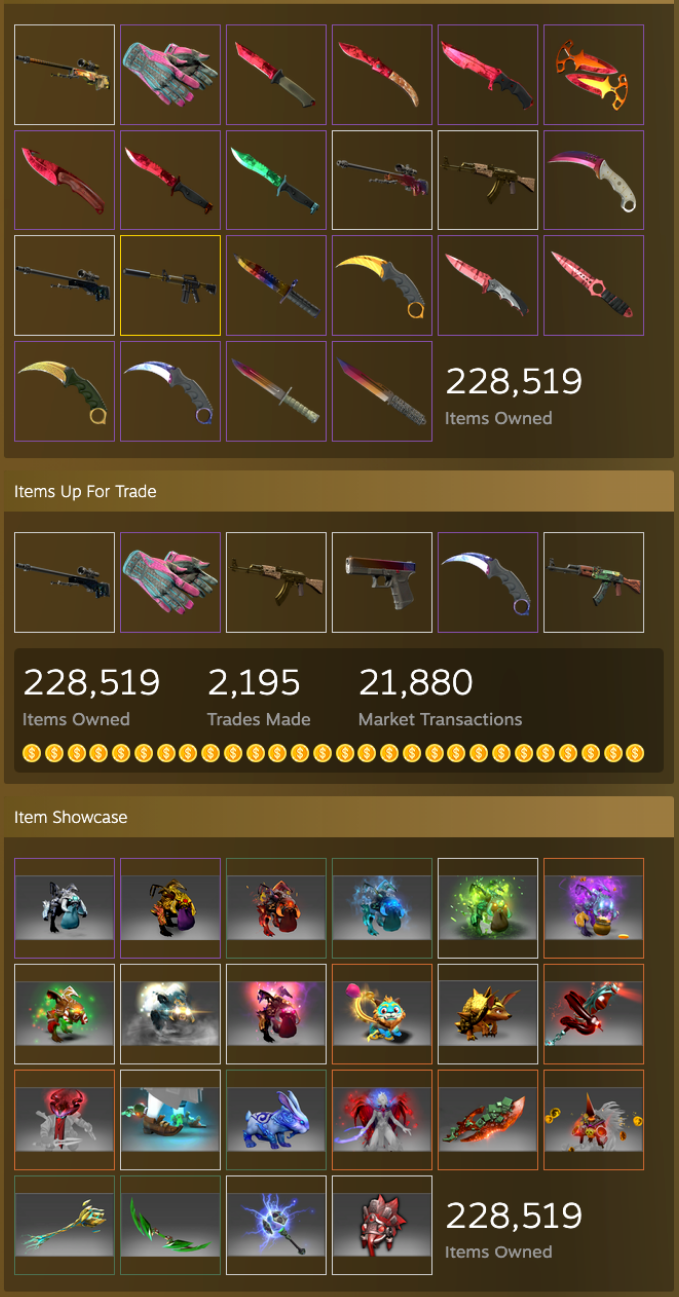Select the yellow-bordered M4A1-S rifle item
Screen dimensions: 679x1297
tap(170, 285)
